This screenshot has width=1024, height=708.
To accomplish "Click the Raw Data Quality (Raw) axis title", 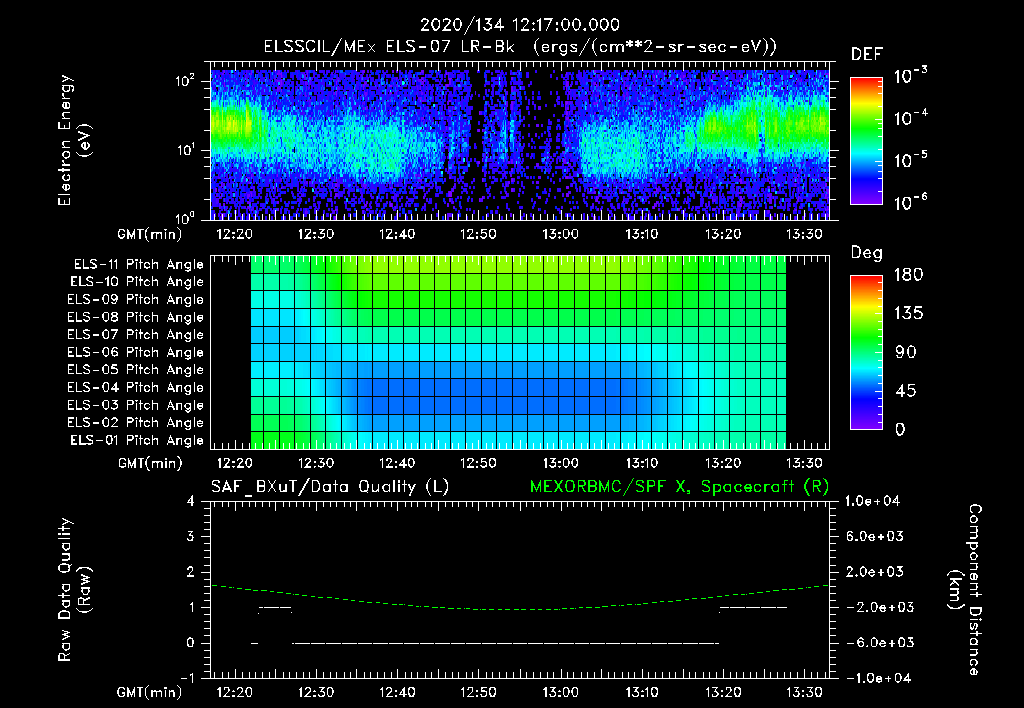I will (74, 590).
